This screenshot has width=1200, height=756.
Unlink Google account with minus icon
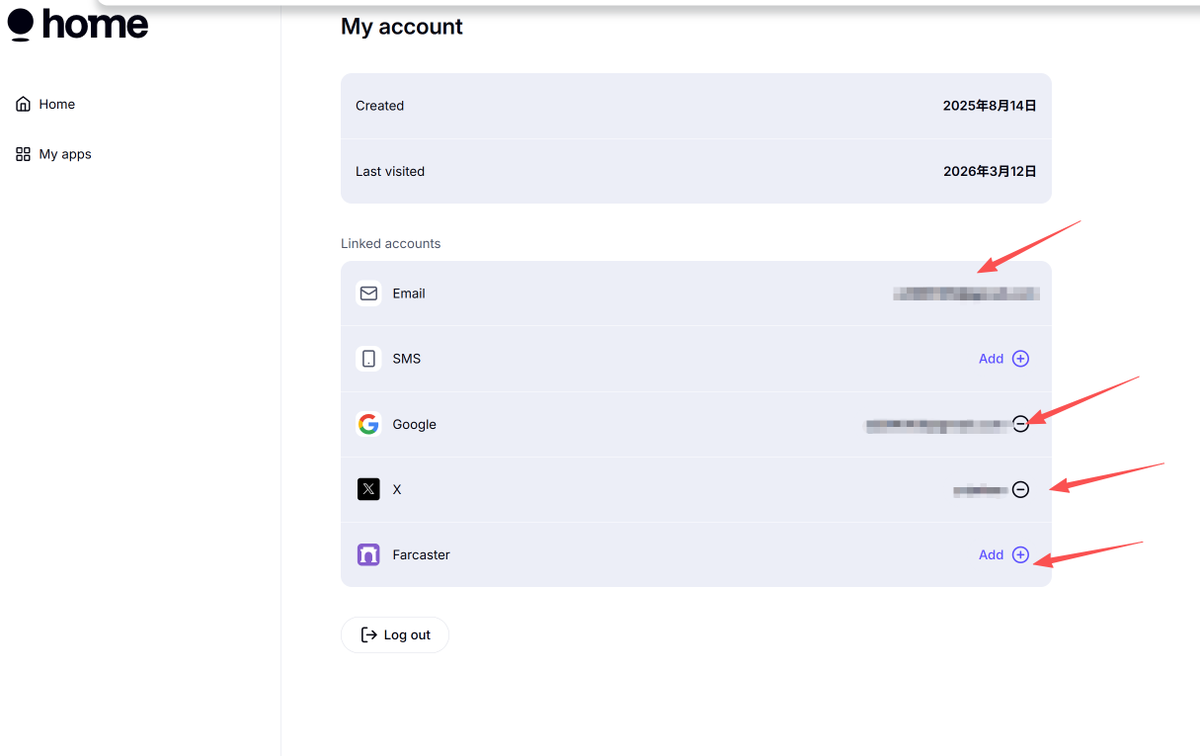click(x=1020, y=424)
